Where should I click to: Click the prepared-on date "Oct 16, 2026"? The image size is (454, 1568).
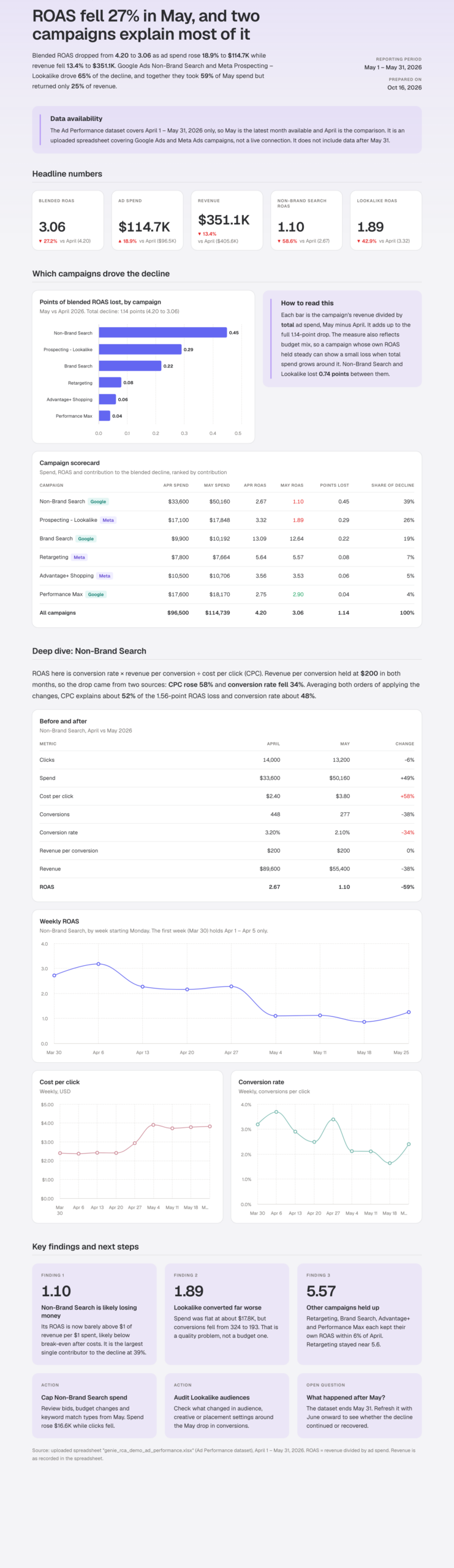coord(404,88)
